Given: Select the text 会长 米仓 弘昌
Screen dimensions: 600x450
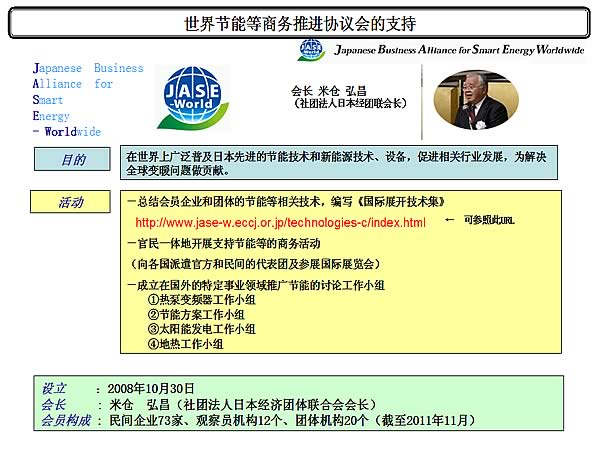Looking at the screenshot, I should pos(328,91).
